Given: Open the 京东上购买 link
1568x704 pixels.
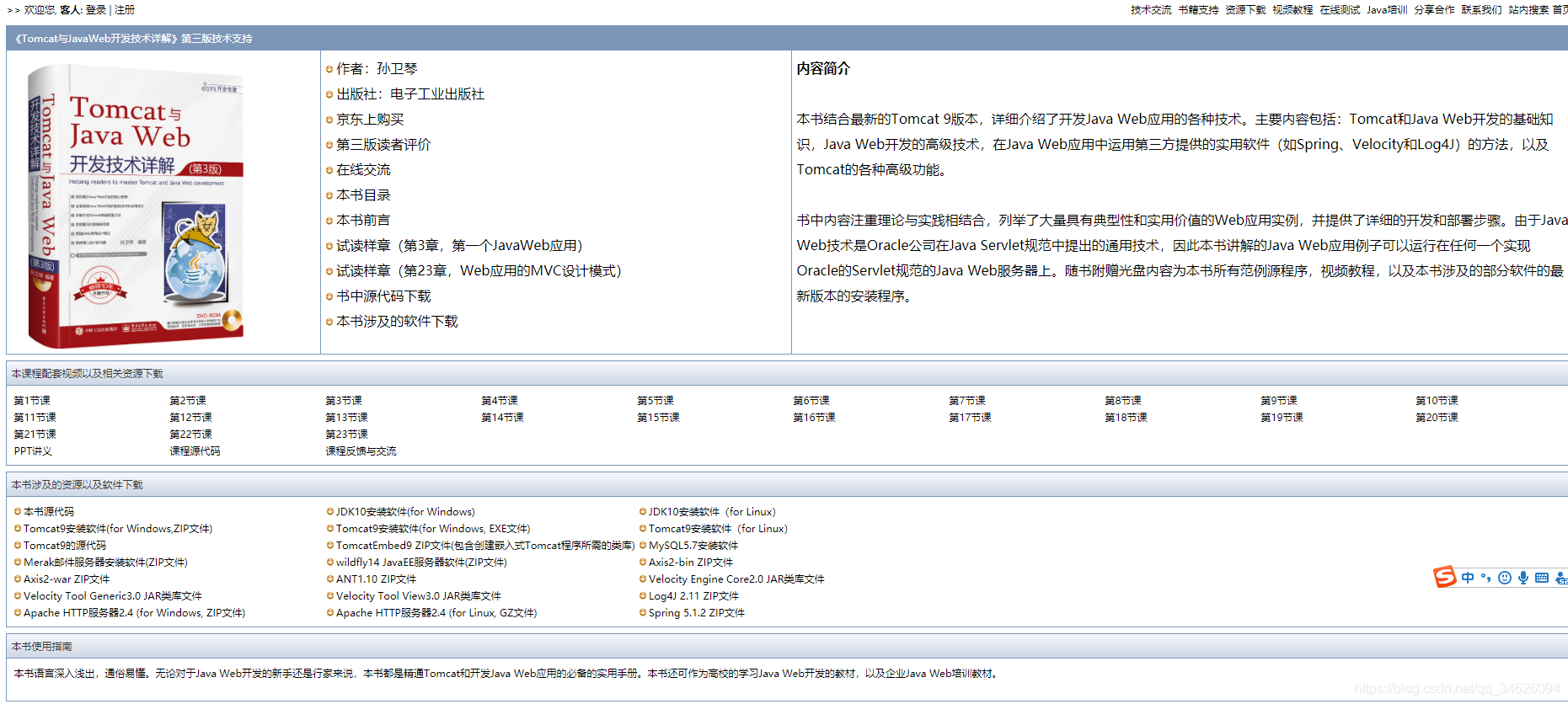Looking at the screenshot, I should tap(370, 120).
